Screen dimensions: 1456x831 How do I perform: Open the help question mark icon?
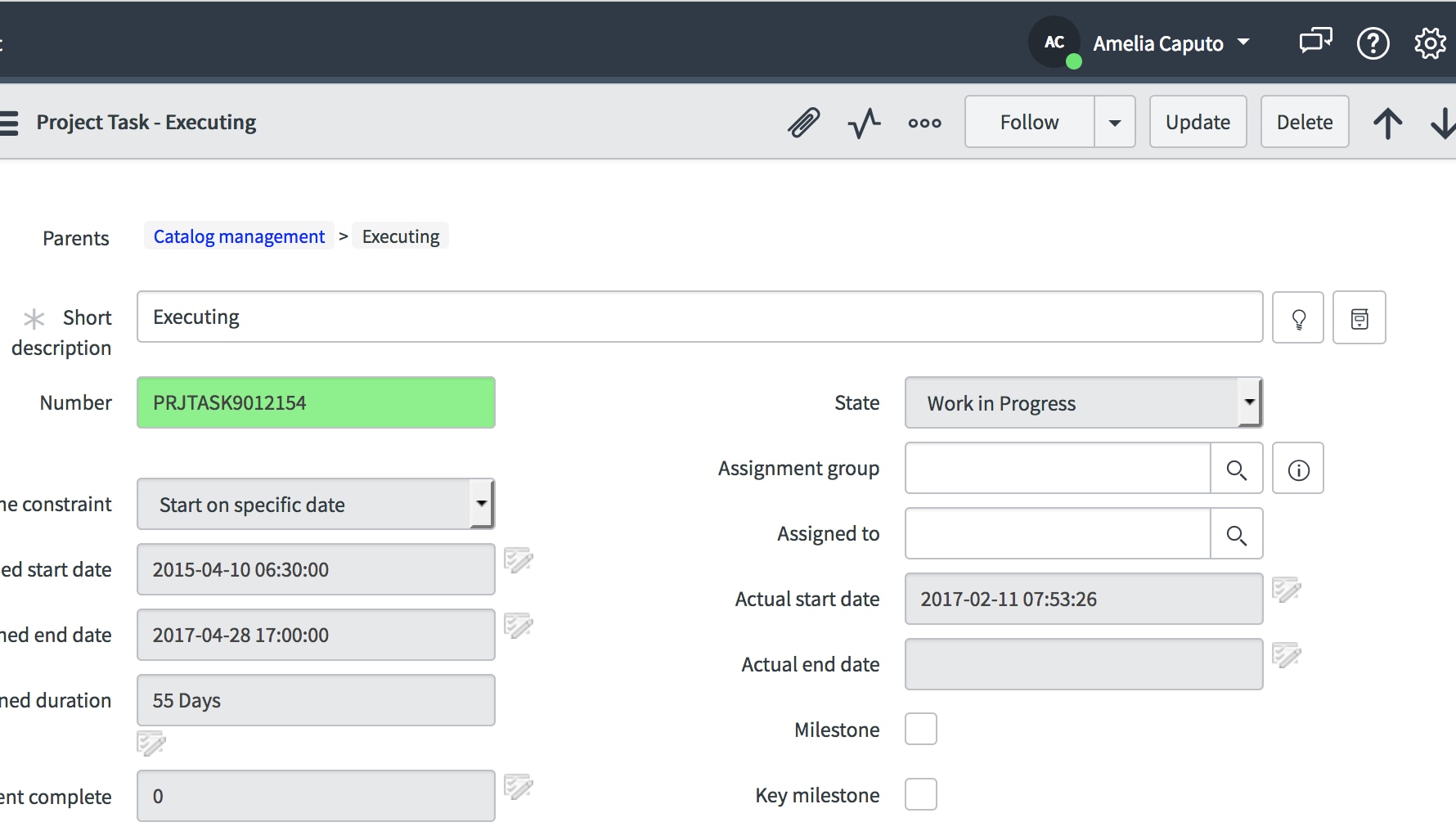pos(1373,43)
